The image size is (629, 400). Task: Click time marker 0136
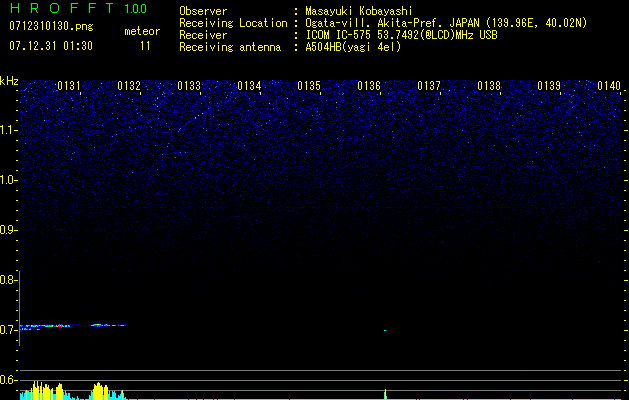(369, 86)
